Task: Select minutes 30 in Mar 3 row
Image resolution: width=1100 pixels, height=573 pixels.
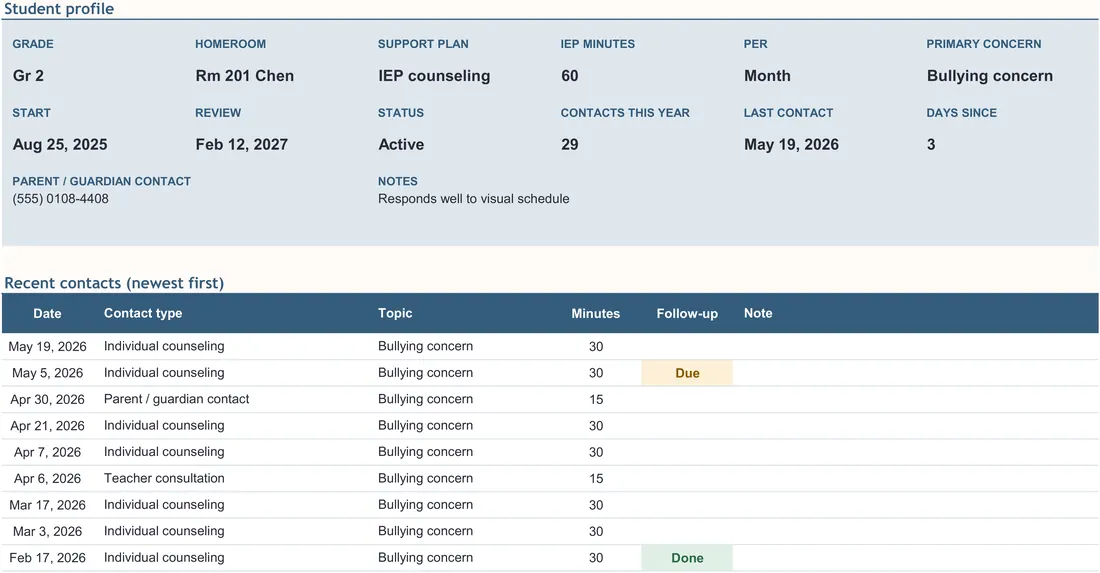Action: [596, 532]
